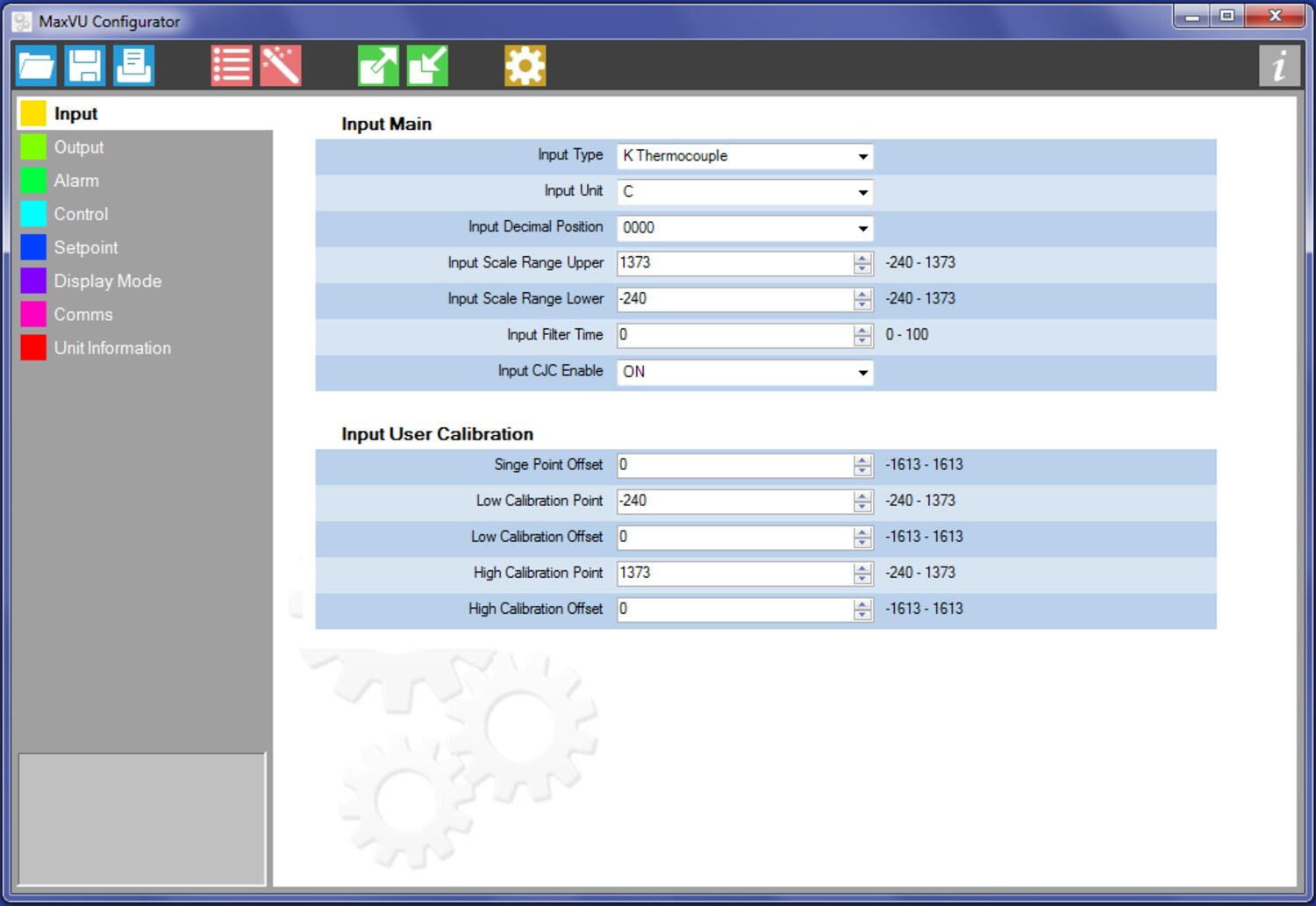This screenshot has width=1316, height=906.
Task: Click the Input Scale Range Upper field
Action: point(737,263)
